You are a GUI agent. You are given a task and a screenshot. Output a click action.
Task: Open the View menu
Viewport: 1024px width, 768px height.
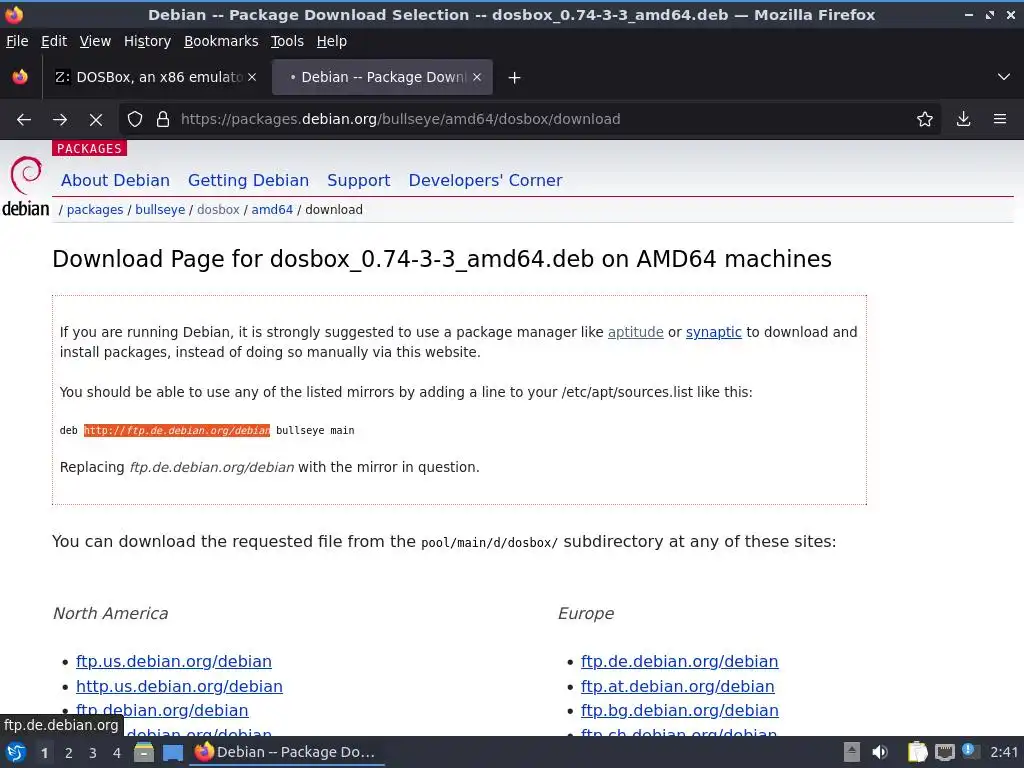click(95, 41)
